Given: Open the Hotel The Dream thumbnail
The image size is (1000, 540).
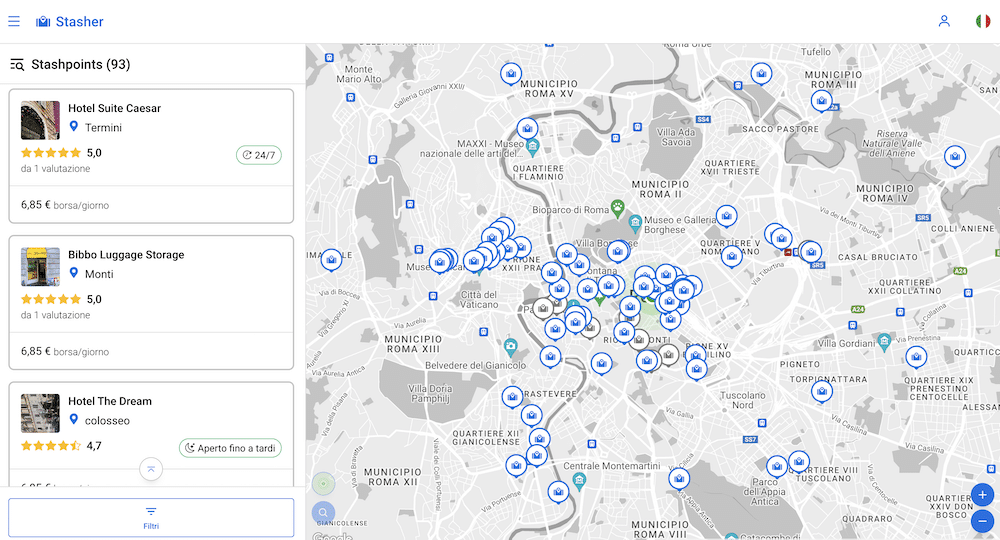Looking at the screenshot, I should pos(40,413).
